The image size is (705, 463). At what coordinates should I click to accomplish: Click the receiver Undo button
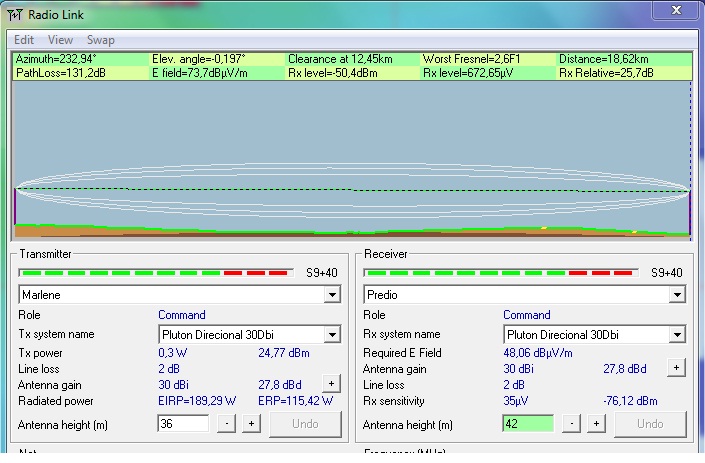650,424
